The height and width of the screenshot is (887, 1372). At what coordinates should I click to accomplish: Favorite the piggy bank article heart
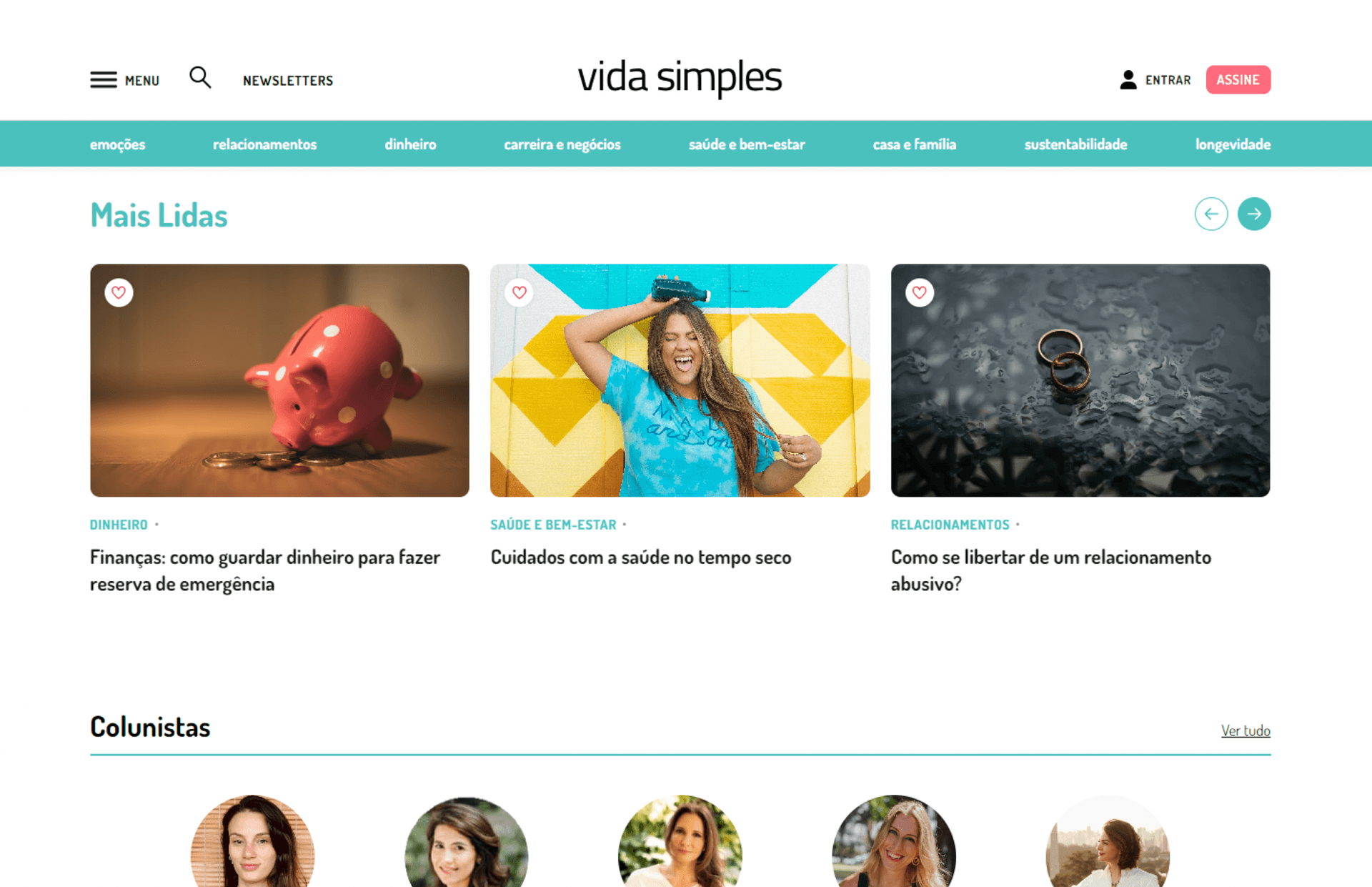119,292
